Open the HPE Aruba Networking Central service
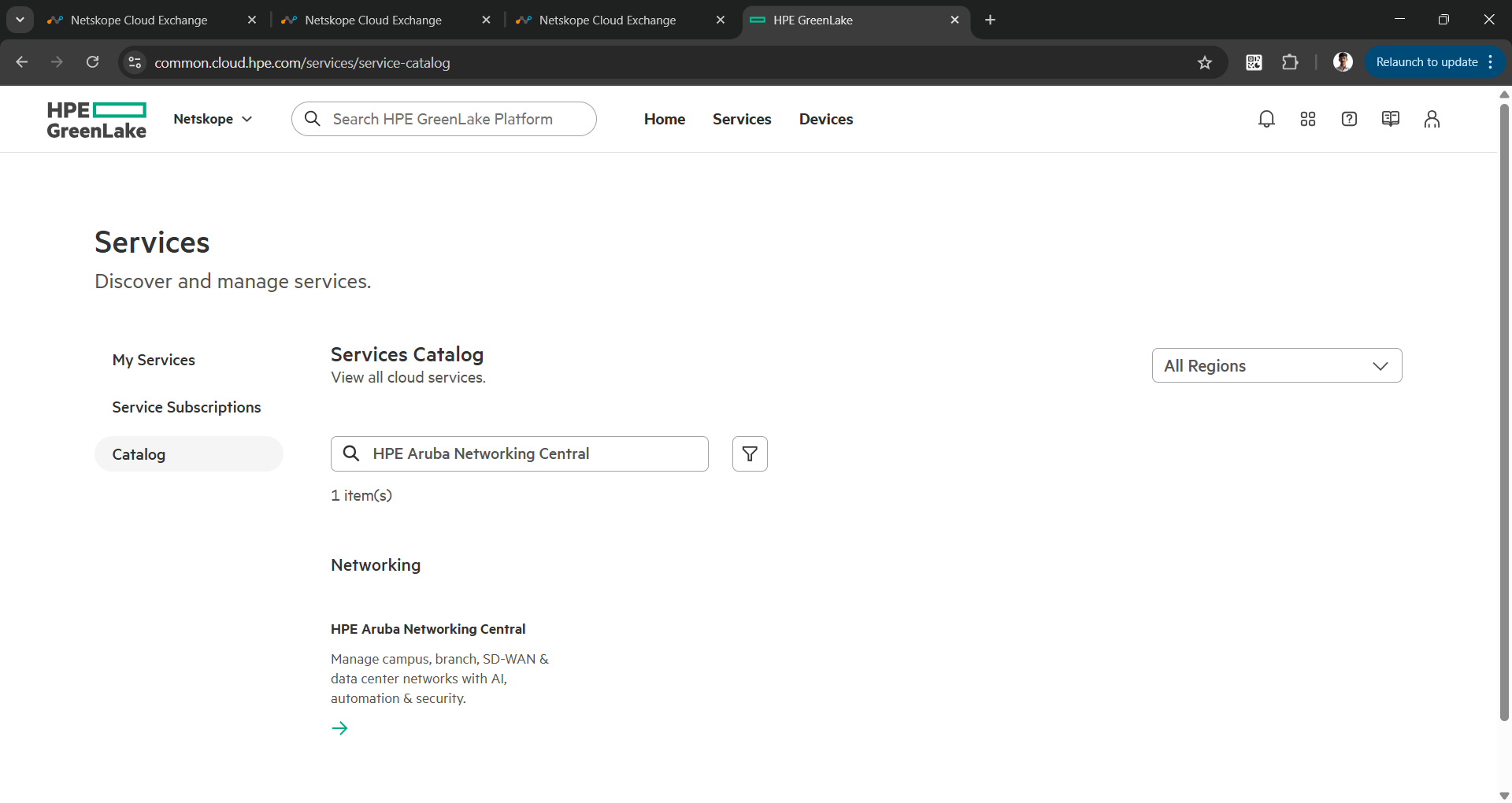 tap(428, 629)
